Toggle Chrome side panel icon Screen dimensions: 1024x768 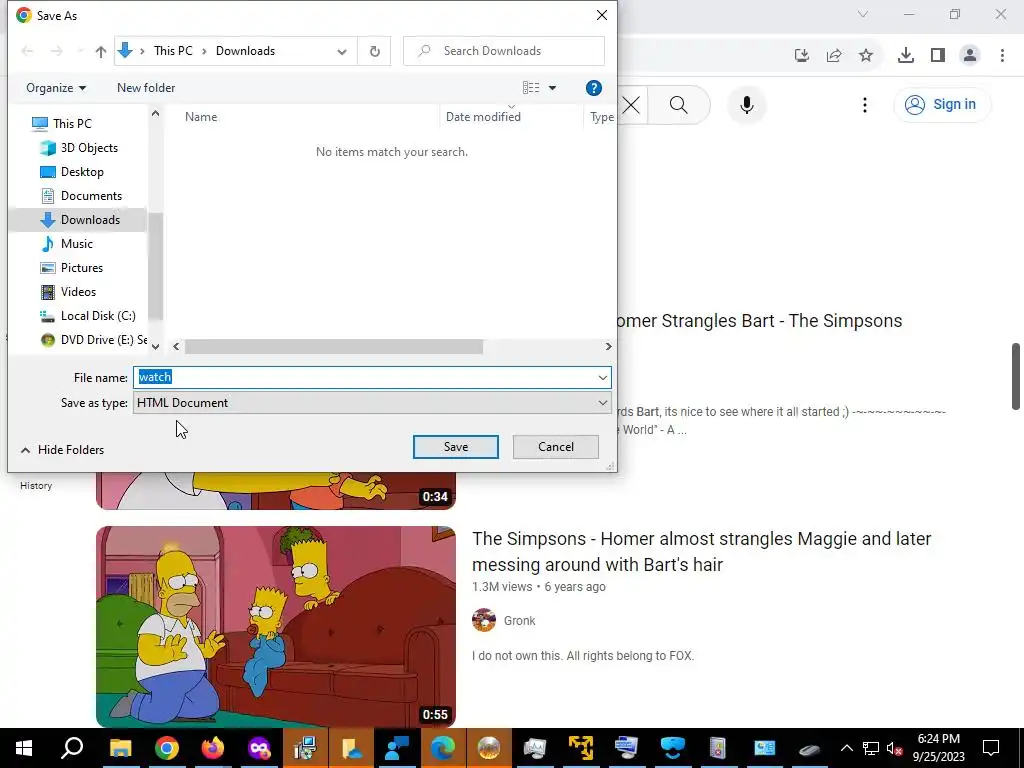tap(938, 56)
